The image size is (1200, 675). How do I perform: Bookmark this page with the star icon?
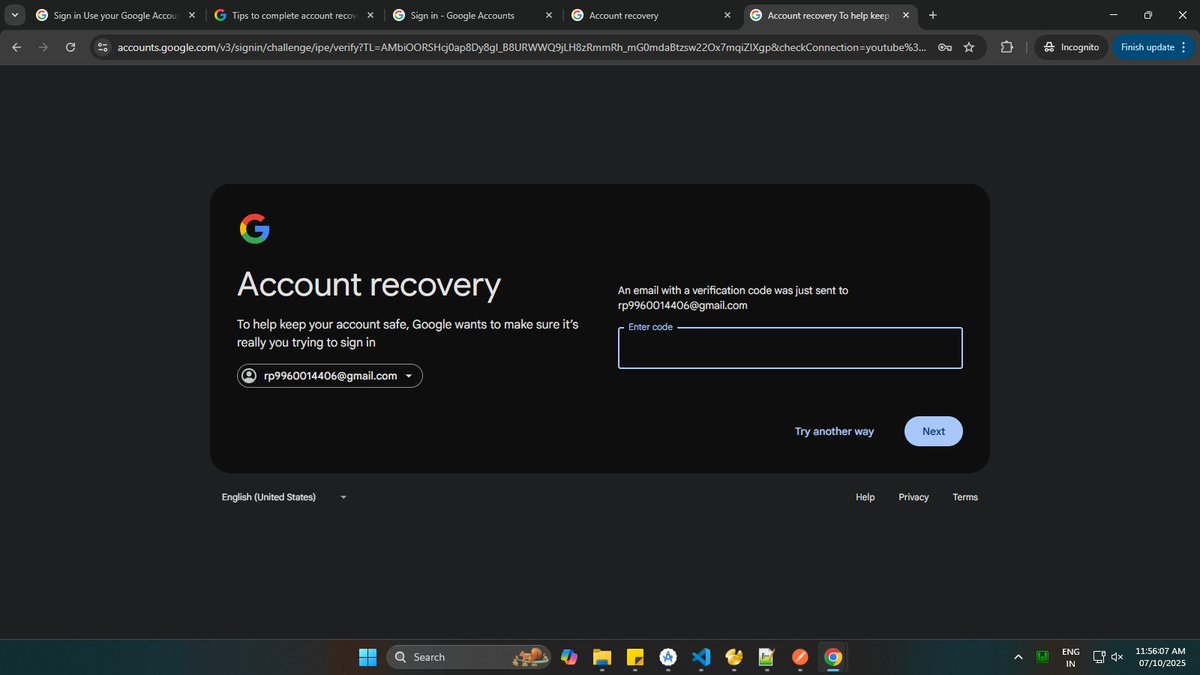click(x=969, y=47)
